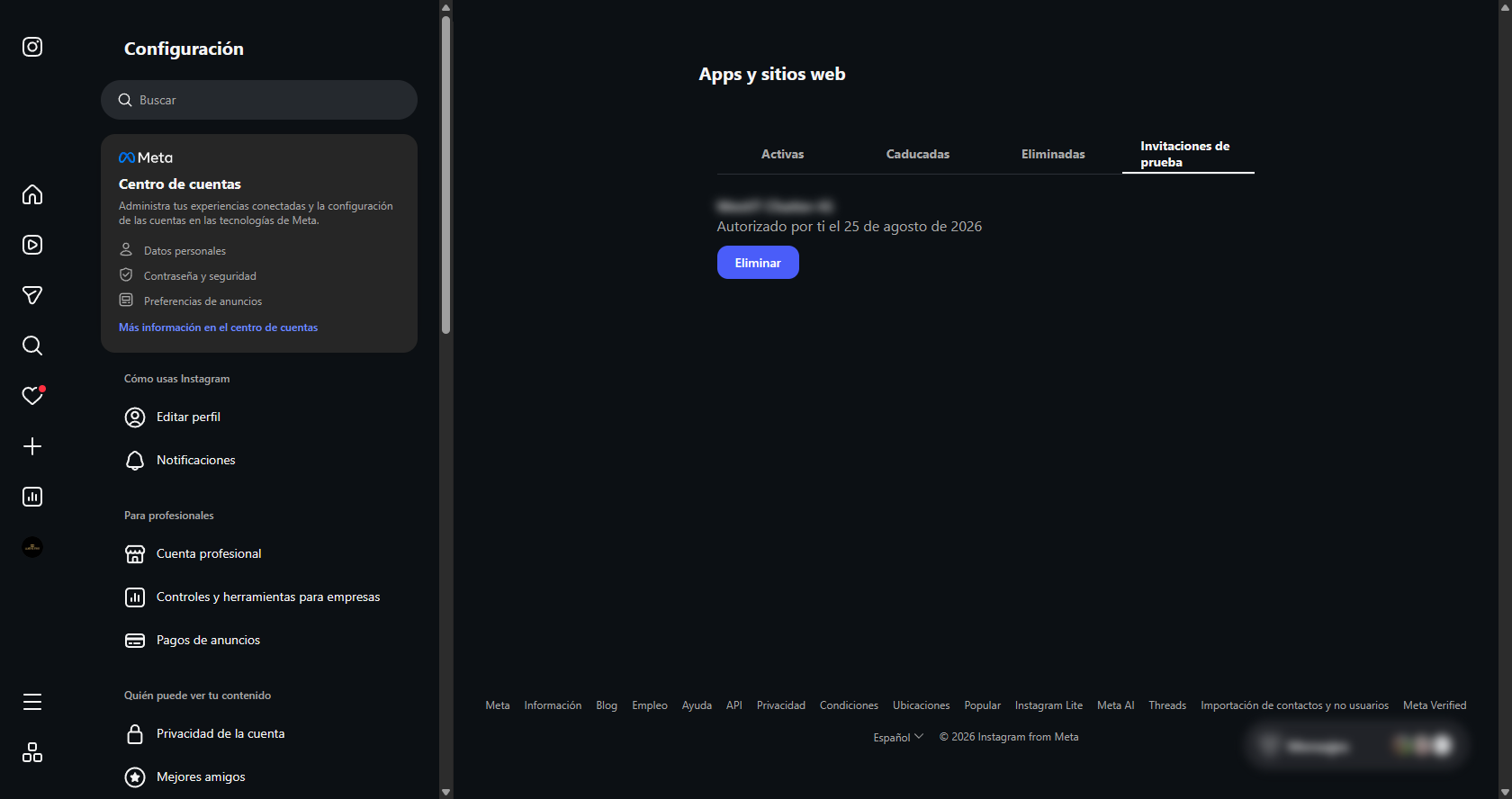
Task: Click settings panel scrollbar down arrow
Action: (x=445, y=792)
